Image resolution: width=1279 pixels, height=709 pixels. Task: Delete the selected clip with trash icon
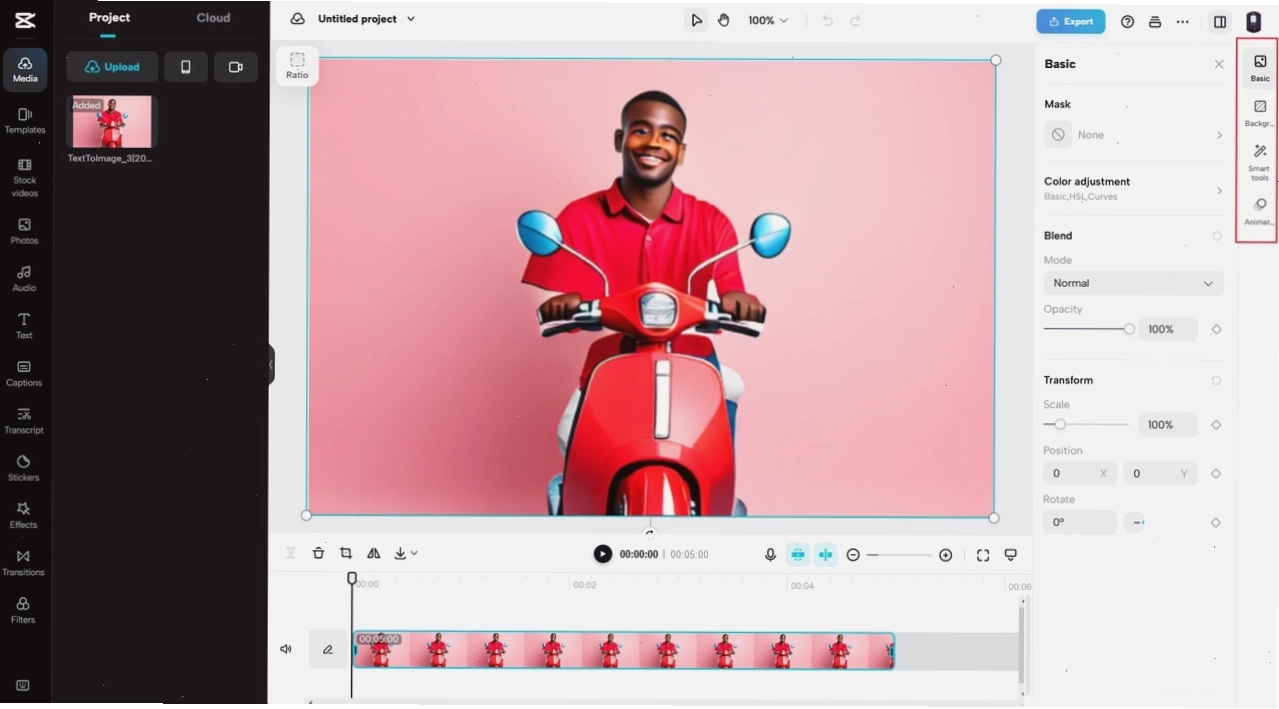(318, 553)
